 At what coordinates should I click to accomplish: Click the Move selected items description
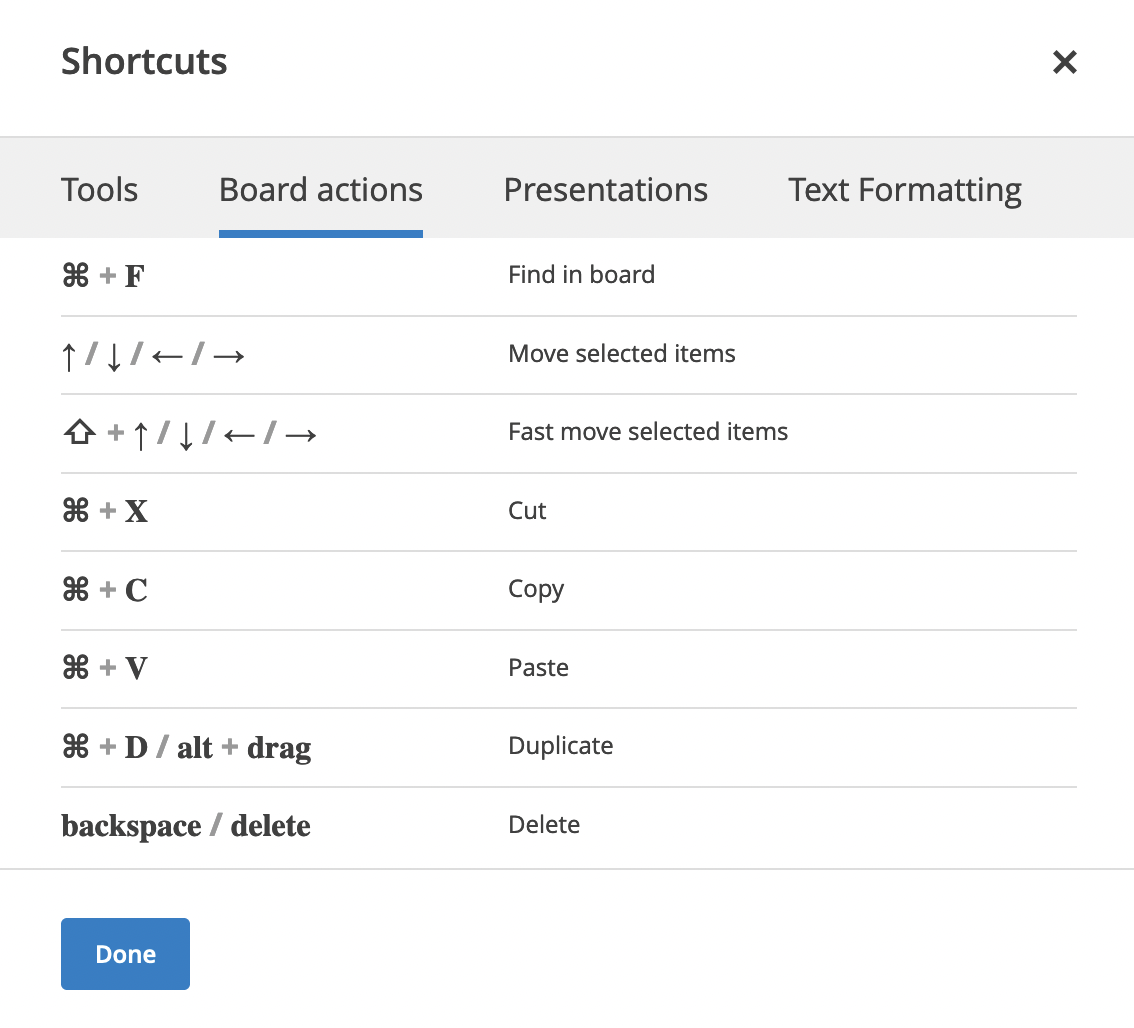[x=622, y=354]
